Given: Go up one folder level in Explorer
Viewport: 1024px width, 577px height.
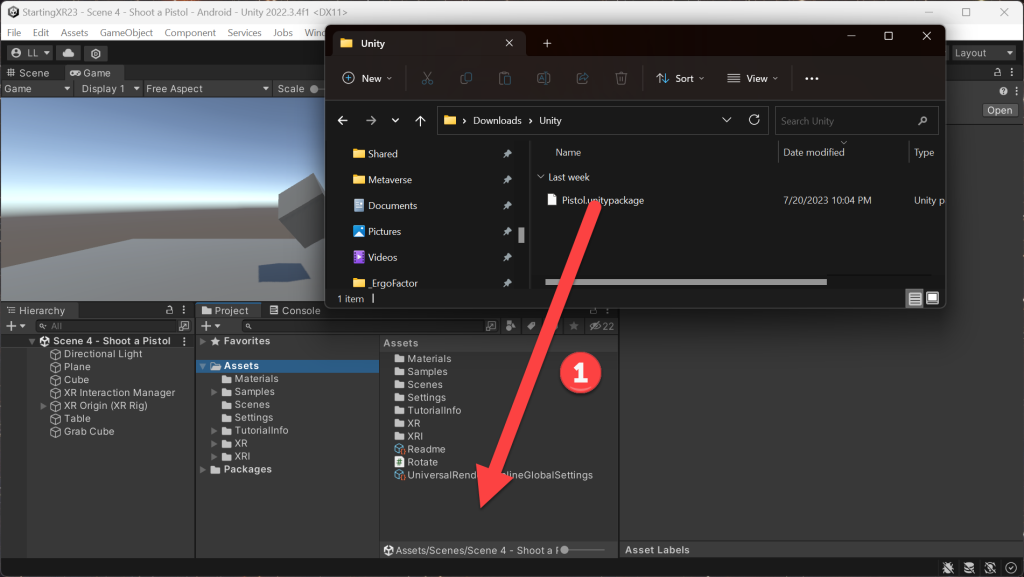Looking at the screenshot, I should click(421, 121).
